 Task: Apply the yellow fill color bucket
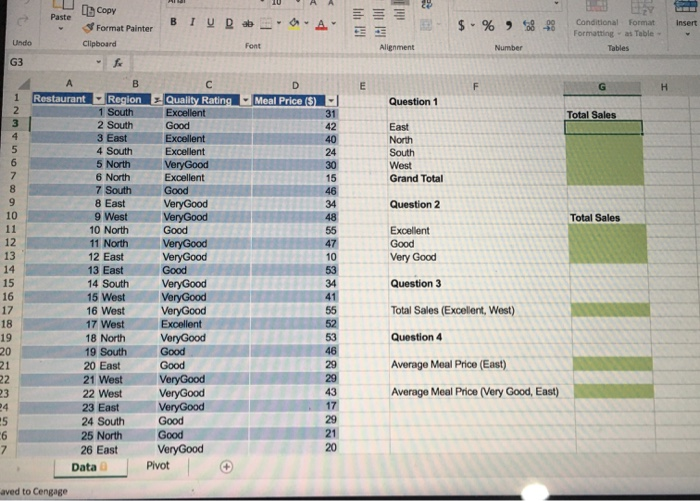point(294,23)
